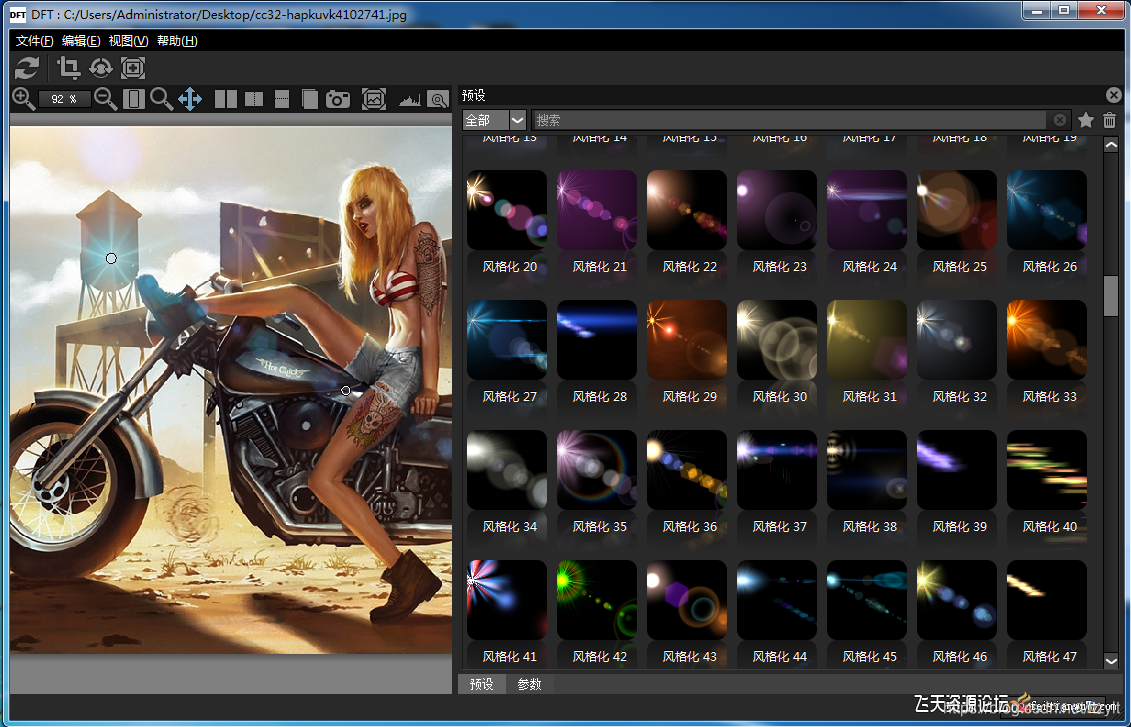Enable vertical split comparison view

[x=254, y=99]
